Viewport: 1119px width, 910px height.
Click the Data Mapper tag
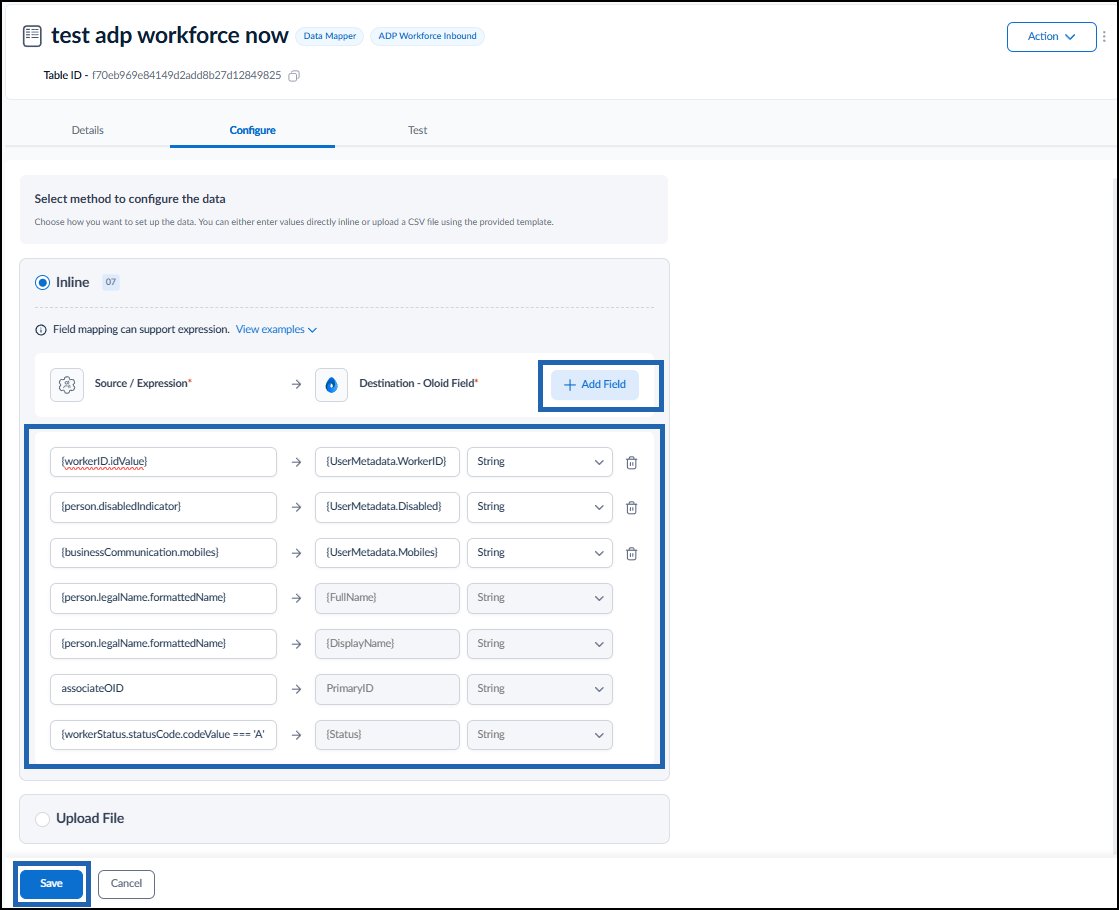tap(330, 36)
